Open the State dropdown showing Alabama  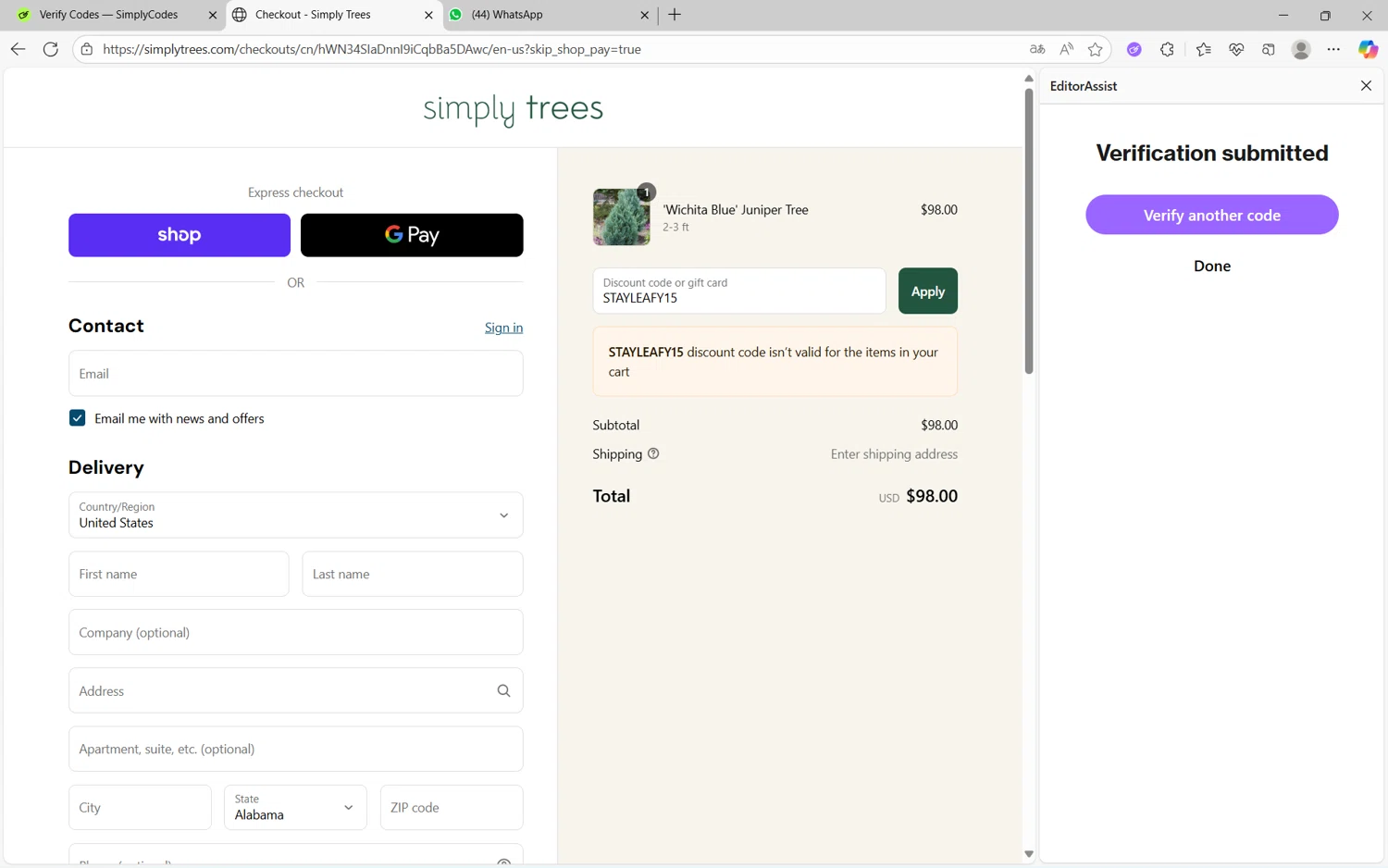(295, 807)
